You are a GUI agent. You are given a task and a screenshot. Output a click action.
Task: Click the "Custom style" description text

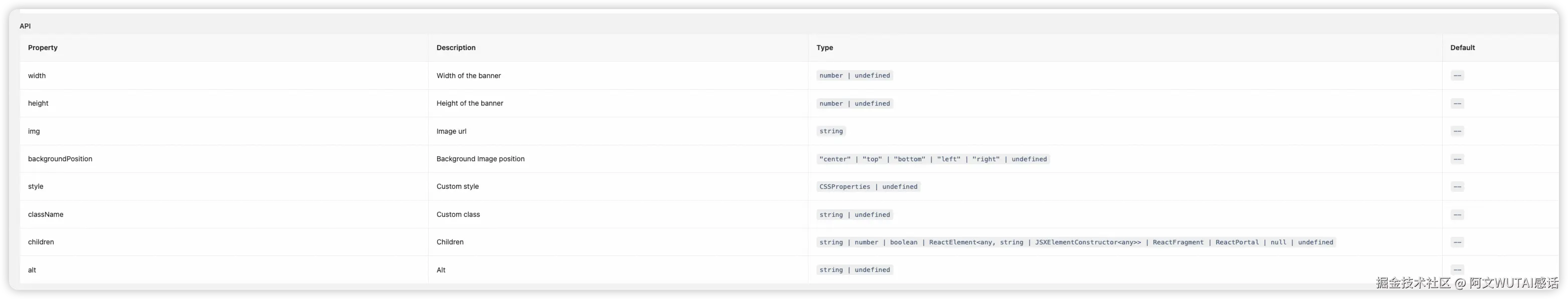pos(458,187)
